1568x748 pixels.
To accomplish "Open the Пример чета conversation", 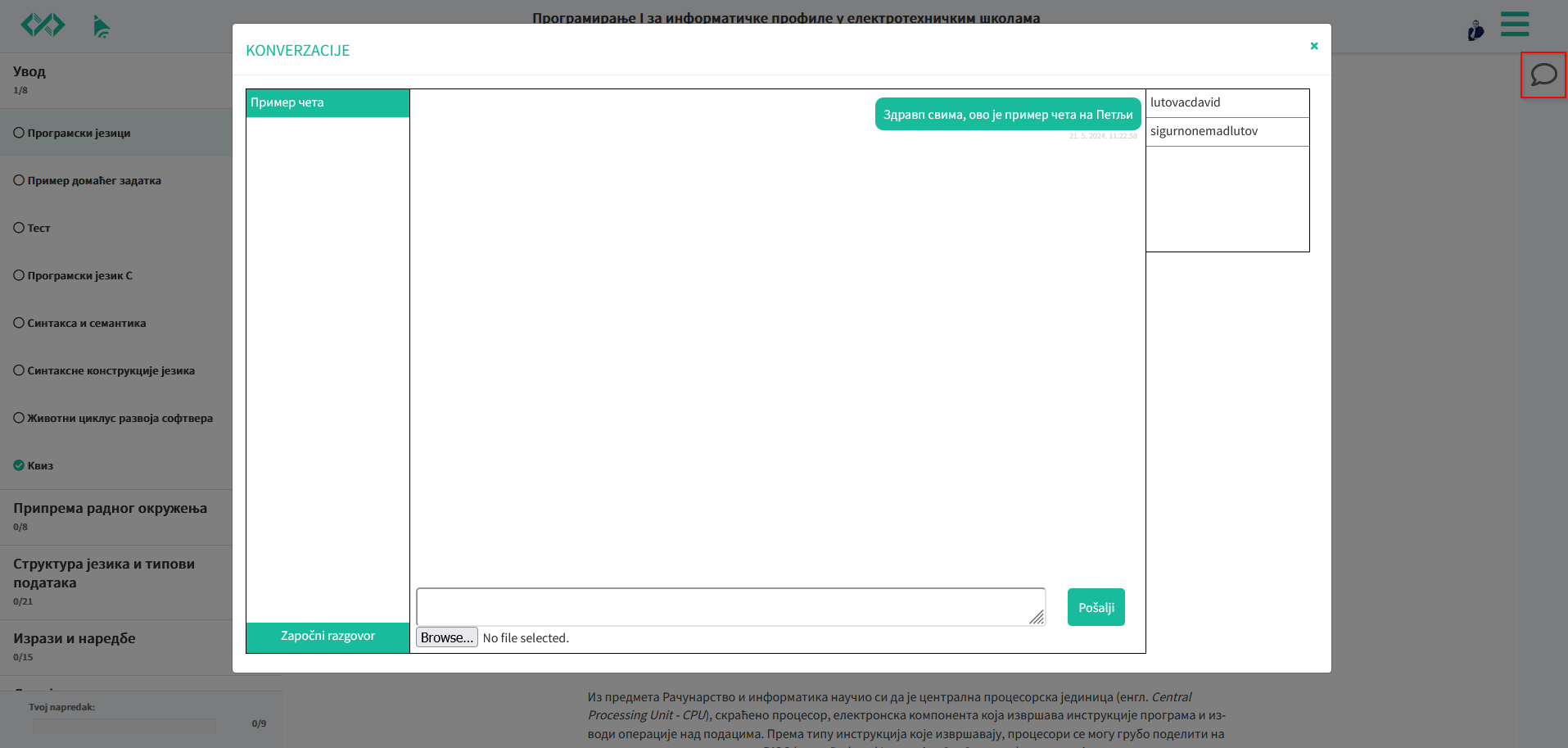I will pyautogui.click(x=328, y=103).
